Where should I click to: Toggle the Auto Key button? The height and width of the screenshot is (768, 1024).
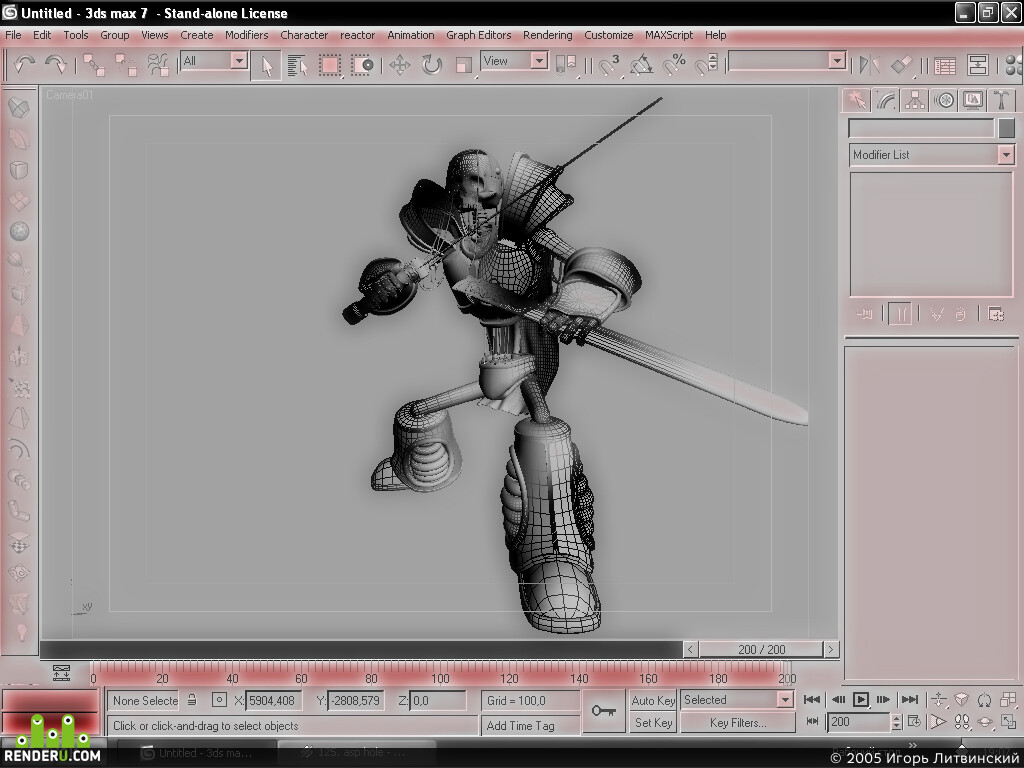click(x=653, y=700)
